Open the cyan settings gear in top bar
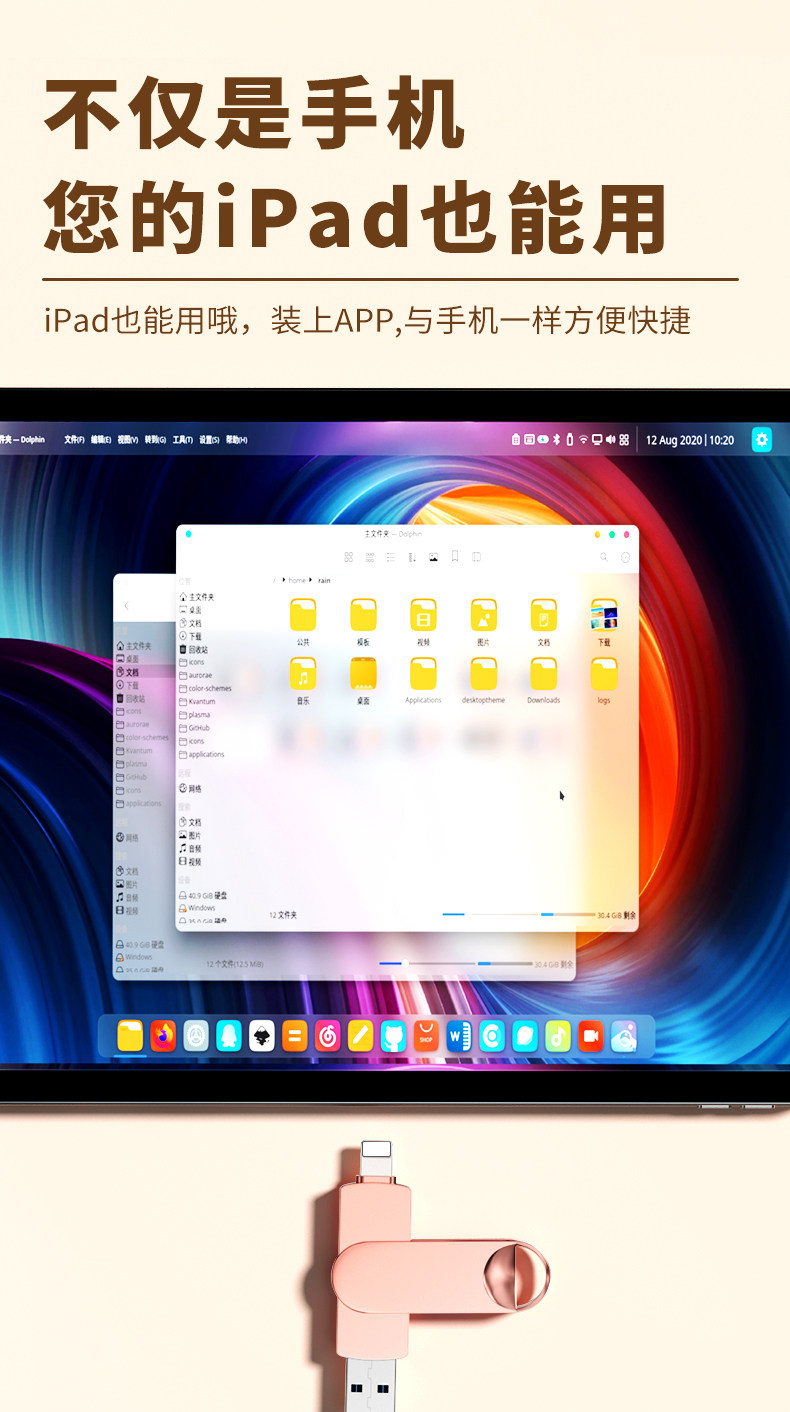The height and width of the screenshot is (1412, 790). click(x=762, y=440)
